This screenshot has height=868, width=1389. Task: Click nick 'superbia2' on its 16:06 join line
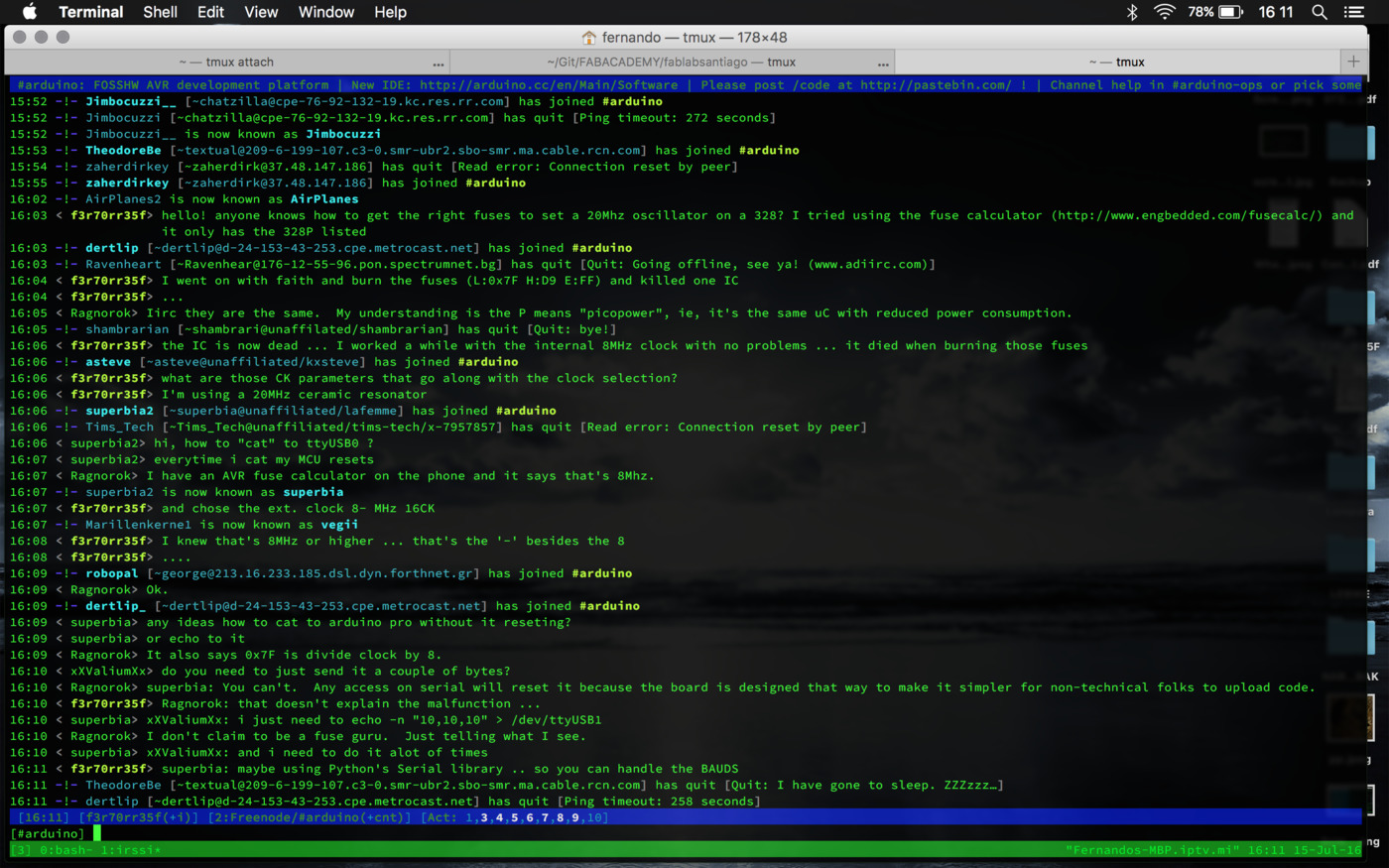pyautogui.click(x=119, y=411)
